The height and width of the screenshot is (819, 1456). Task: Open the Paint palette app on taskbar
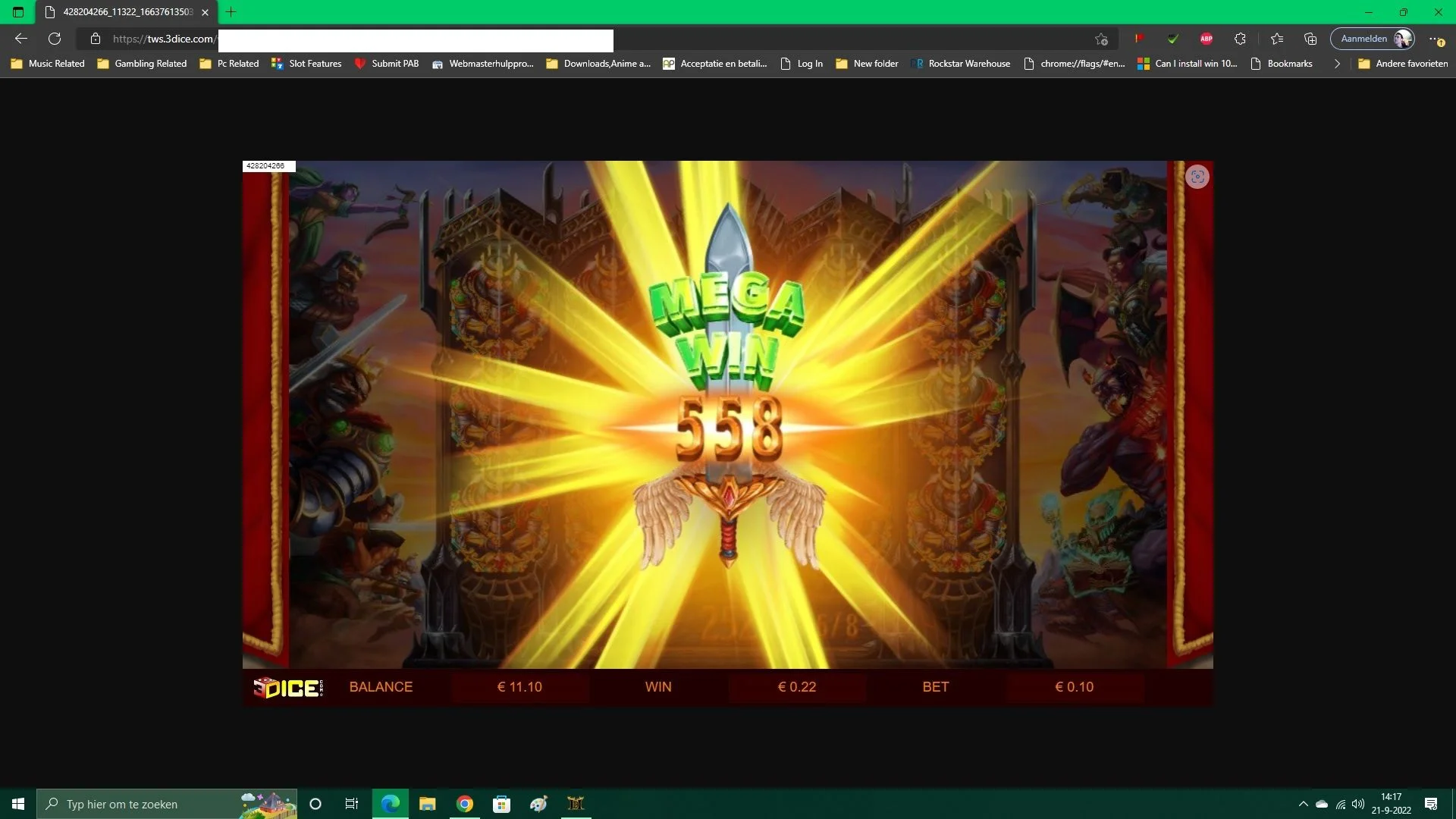(x=539, y=804)
